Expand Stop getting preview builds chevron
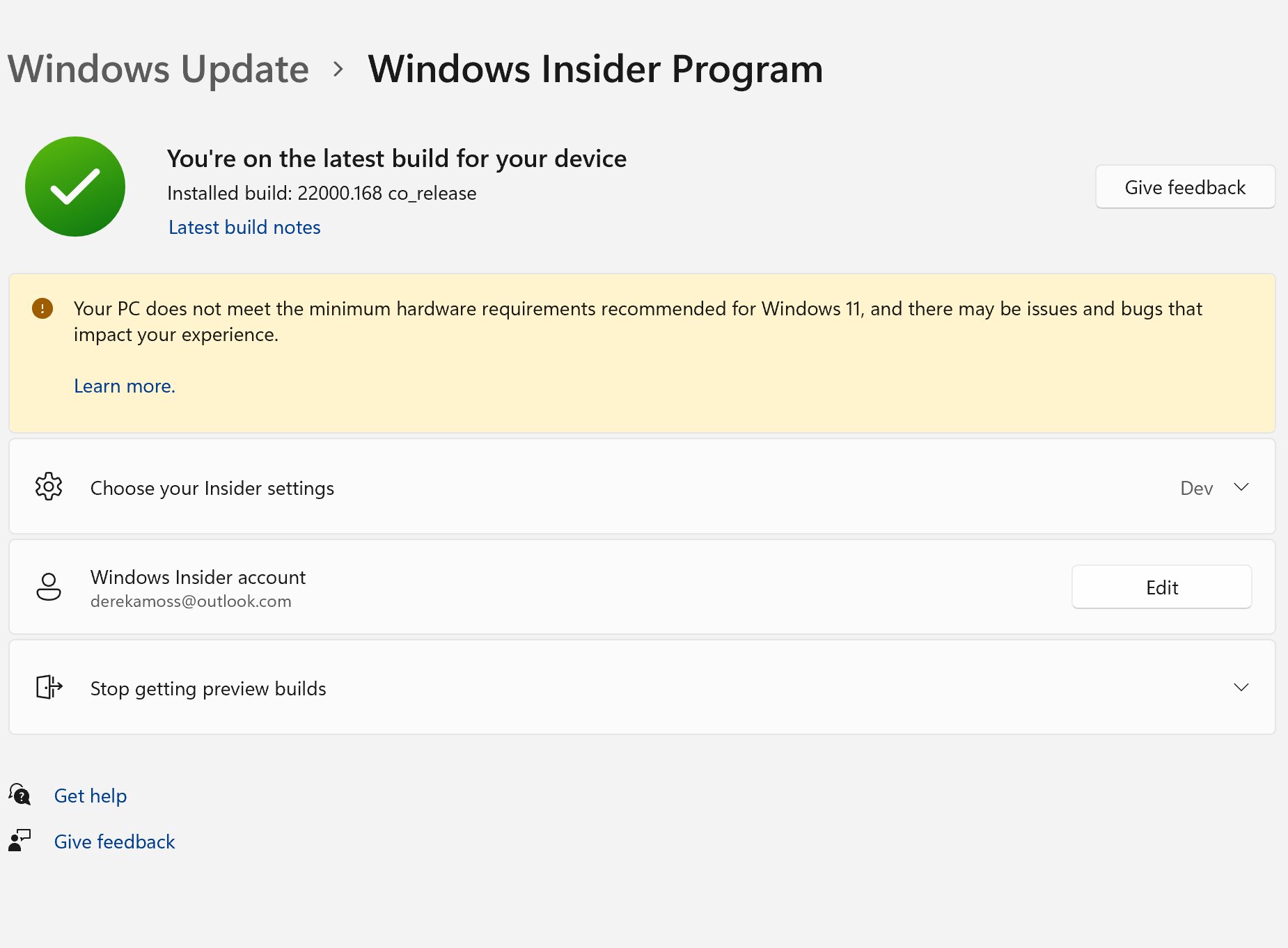 tap(1241, 688)
